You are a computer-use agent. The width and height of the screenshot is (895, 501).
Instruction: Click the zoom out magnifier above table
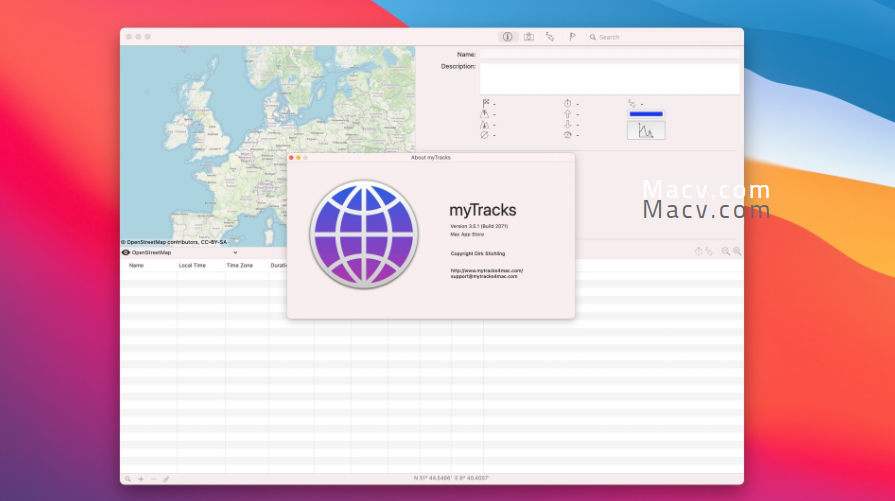tap(725, 251)
